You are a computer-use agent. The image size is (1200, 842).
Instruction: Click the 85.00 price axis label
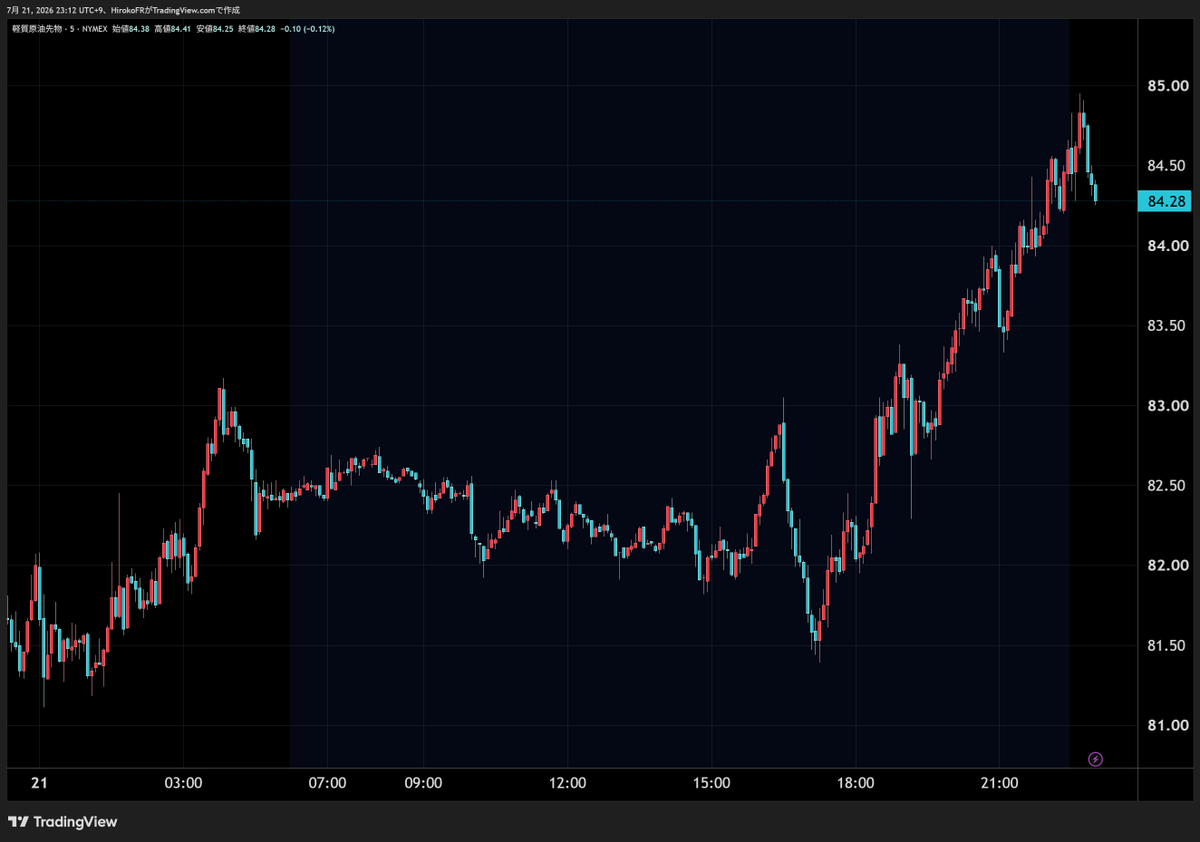click(x=1167, y=86)
